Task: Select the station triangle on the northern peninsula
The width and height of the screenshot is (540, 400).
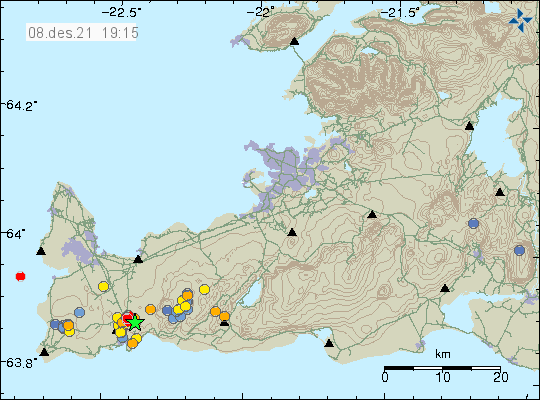Action: [x=294, y=41]
